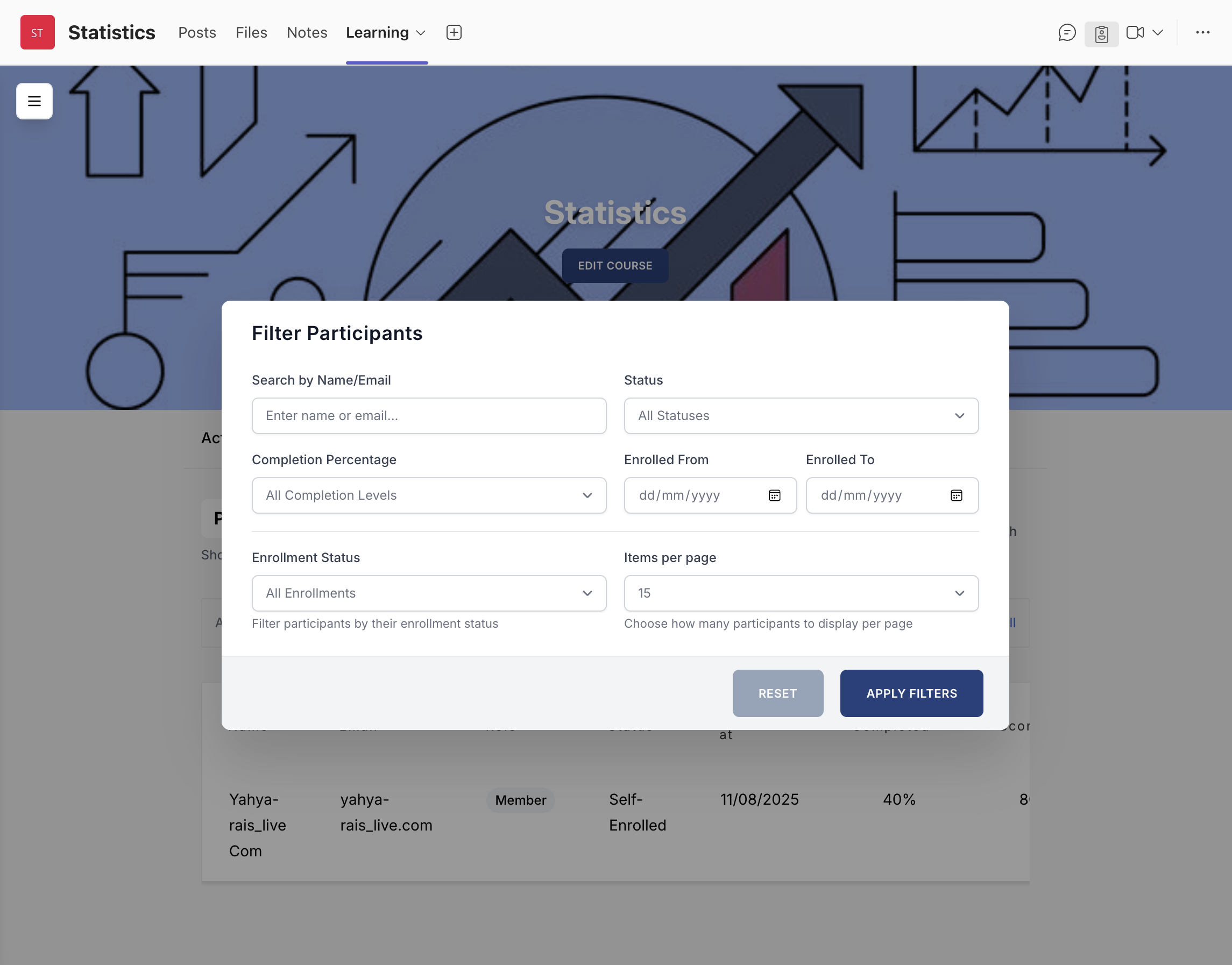This screenshot has width=1232, height=965.
Task: Expand the All Statuses dropdown
Action: click(801, 416)
